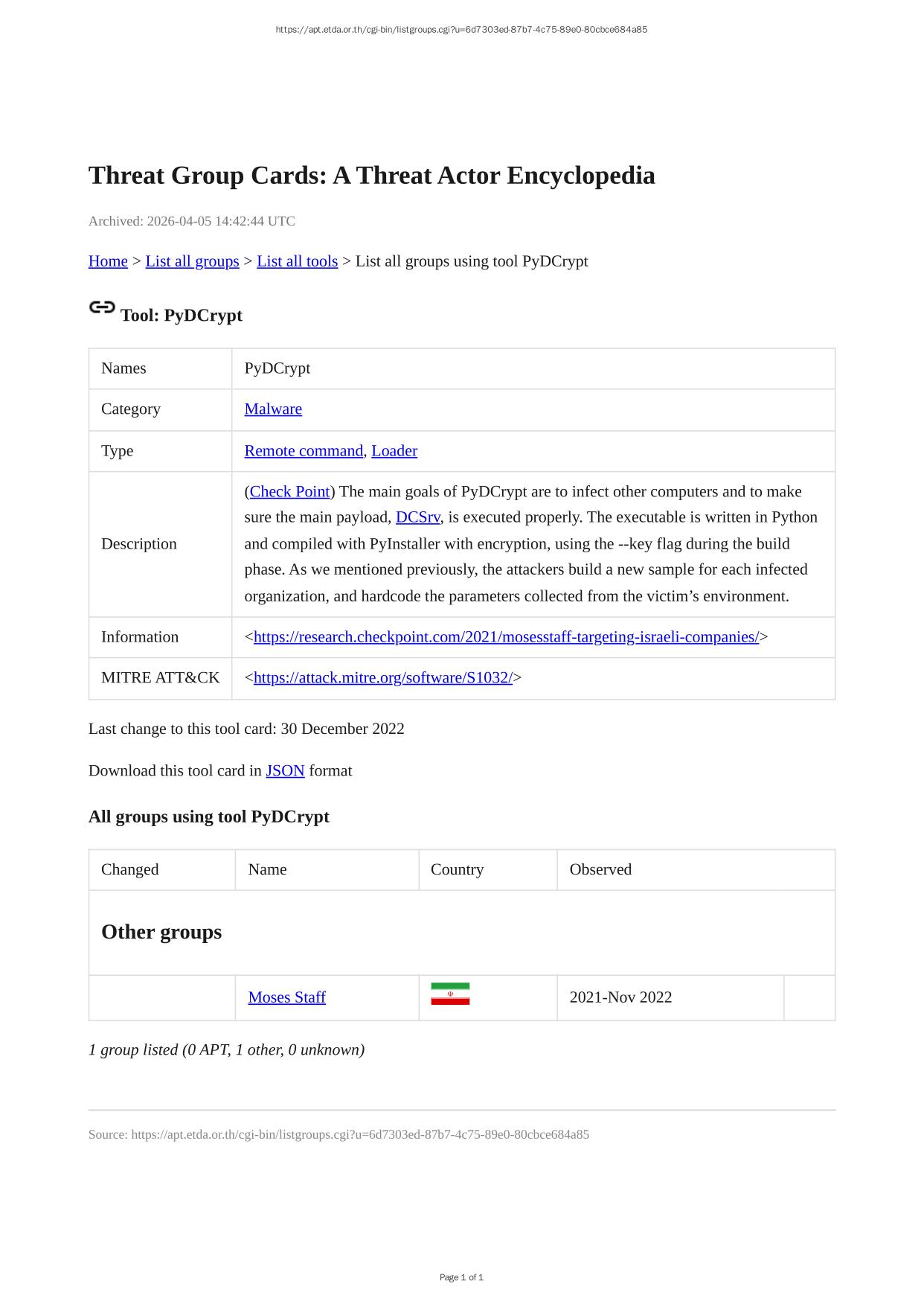Image resolution: width=924 pixels, height=1307 pixels.
Task: Download the tool card via JSON link
Action: [285, 771]
